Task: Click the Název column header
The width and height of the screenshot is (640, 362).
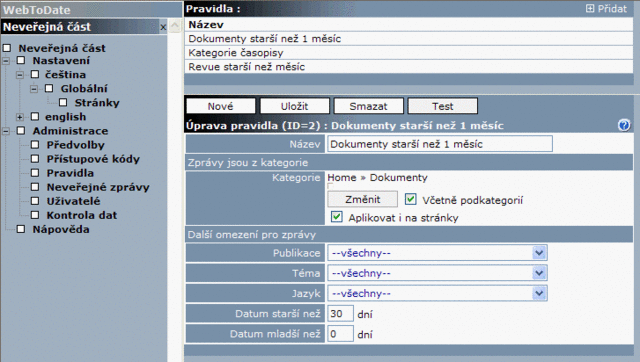Action: pyautogui.click(x=206, y=24)
